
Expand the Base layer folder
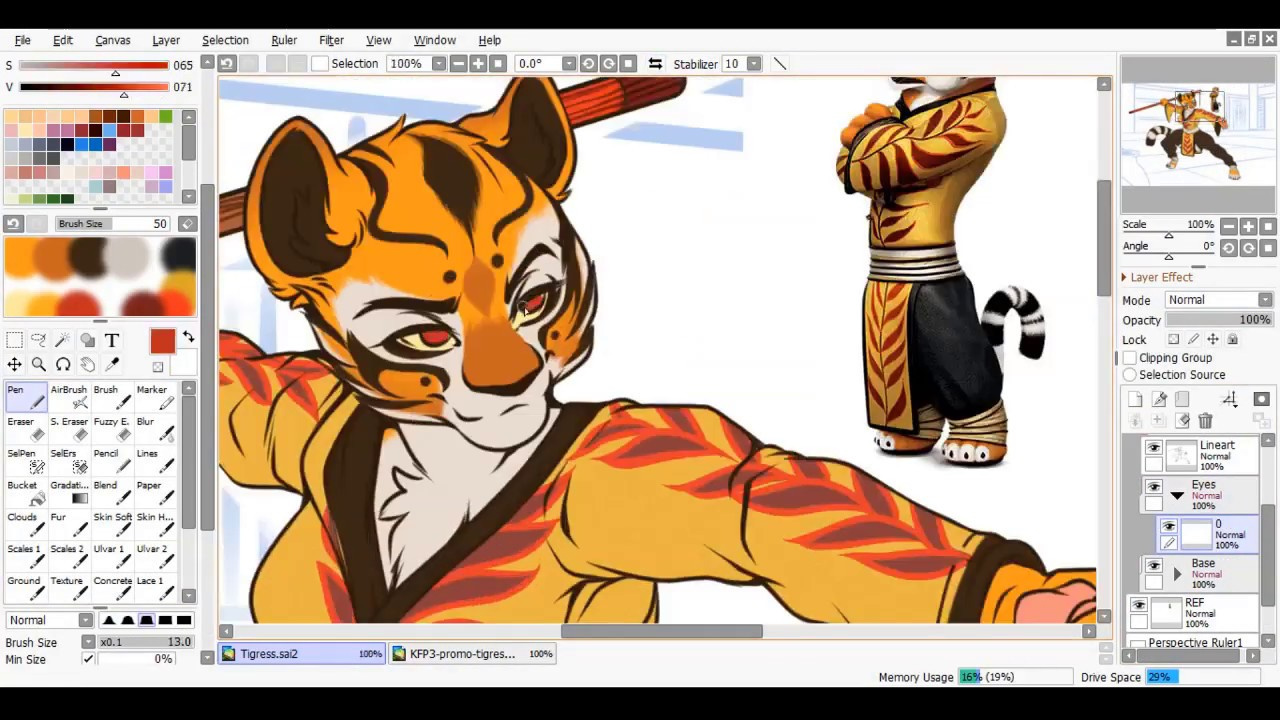click(x=1177, y=573)
